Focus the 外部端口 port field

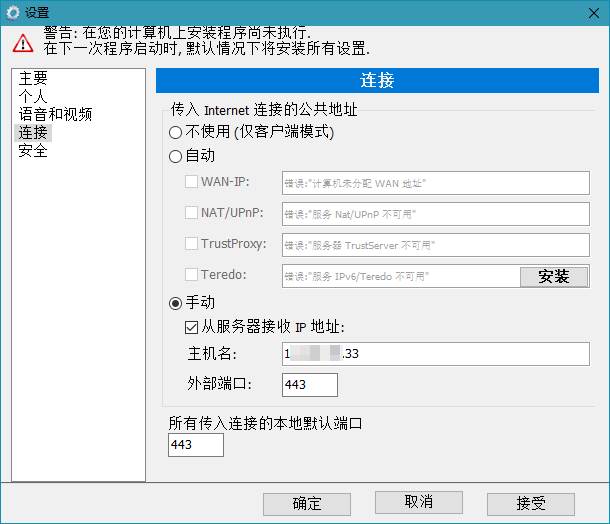pyautogui.click(x=310, y=385)
